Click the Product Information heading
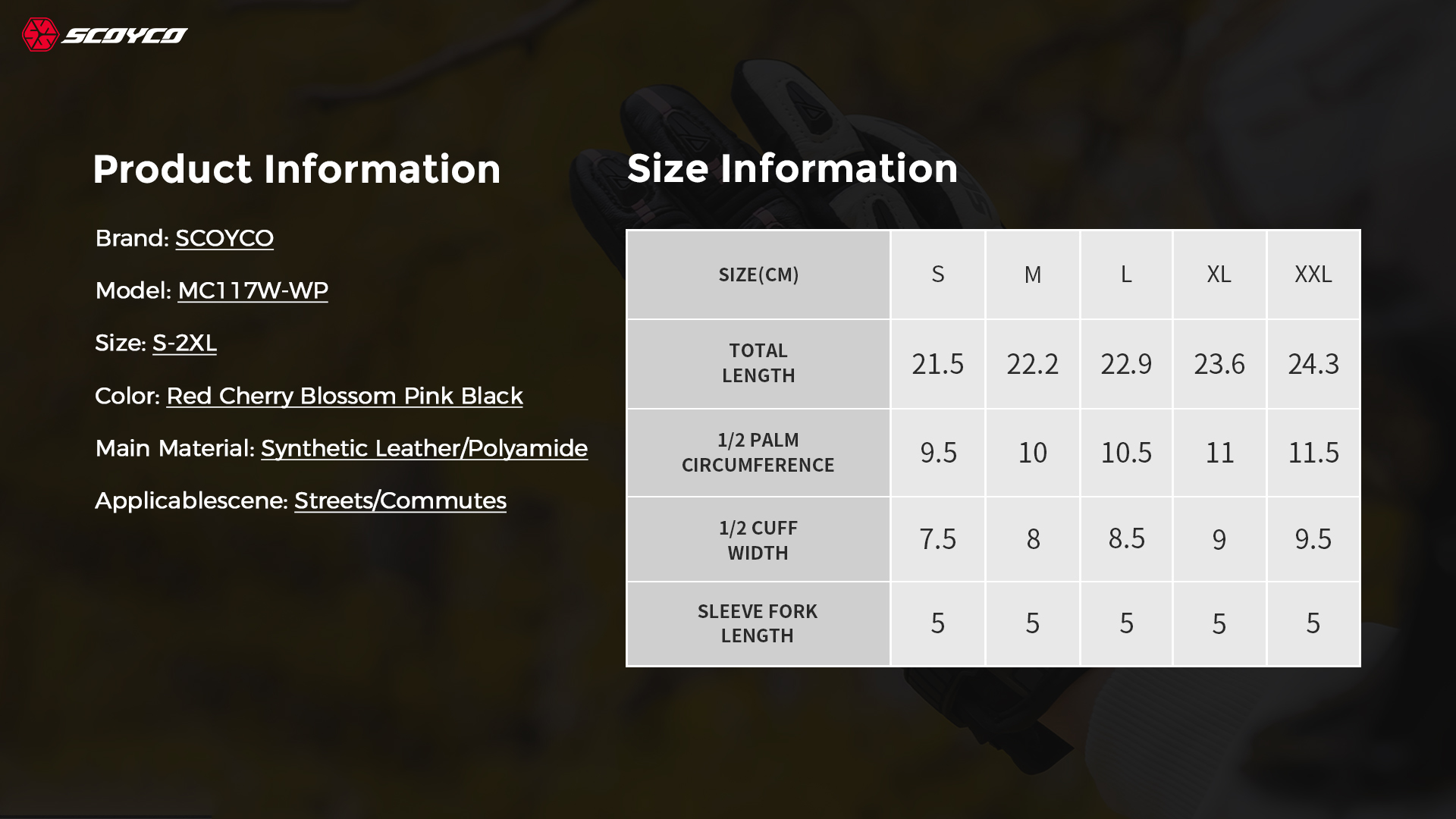This screenshot has width=1456, height=819. 297,168
